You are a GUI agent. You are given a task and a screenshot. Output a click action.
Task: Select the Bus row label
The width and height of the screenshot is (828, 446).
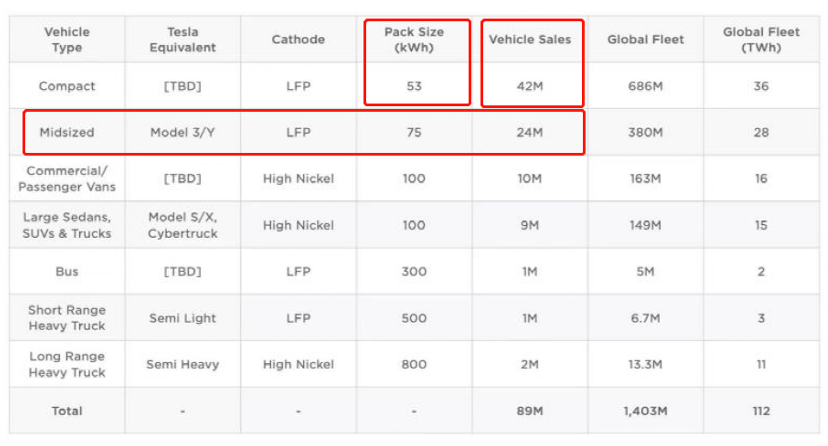[67, 272]
